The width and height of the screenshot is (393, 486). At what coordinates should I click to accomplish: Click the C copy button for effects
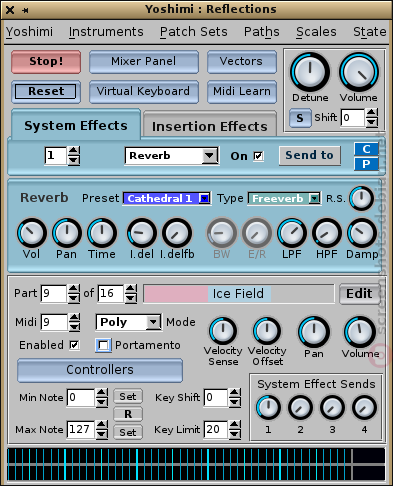tap(366, 149)
